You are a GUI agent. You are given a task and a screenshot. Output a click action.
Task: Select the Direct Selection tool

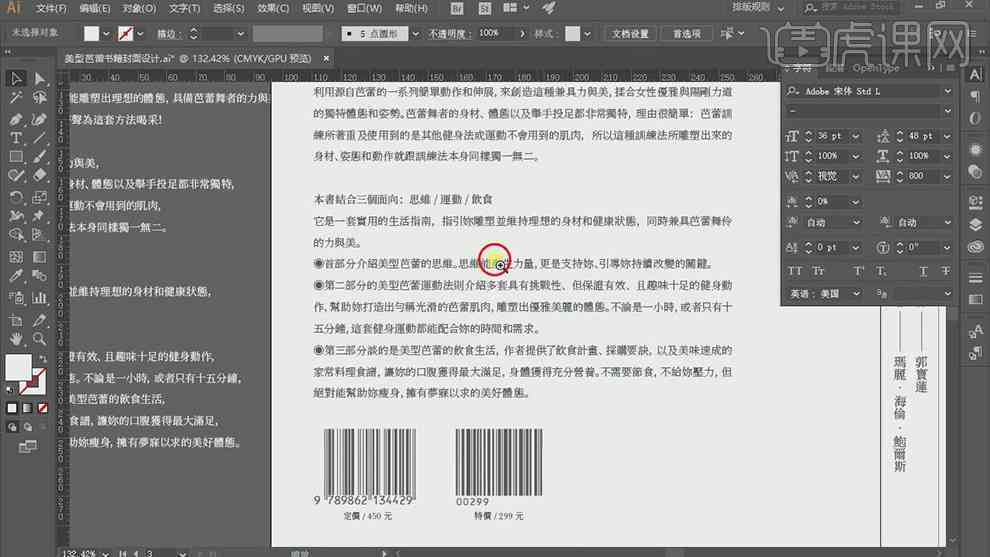39,78
